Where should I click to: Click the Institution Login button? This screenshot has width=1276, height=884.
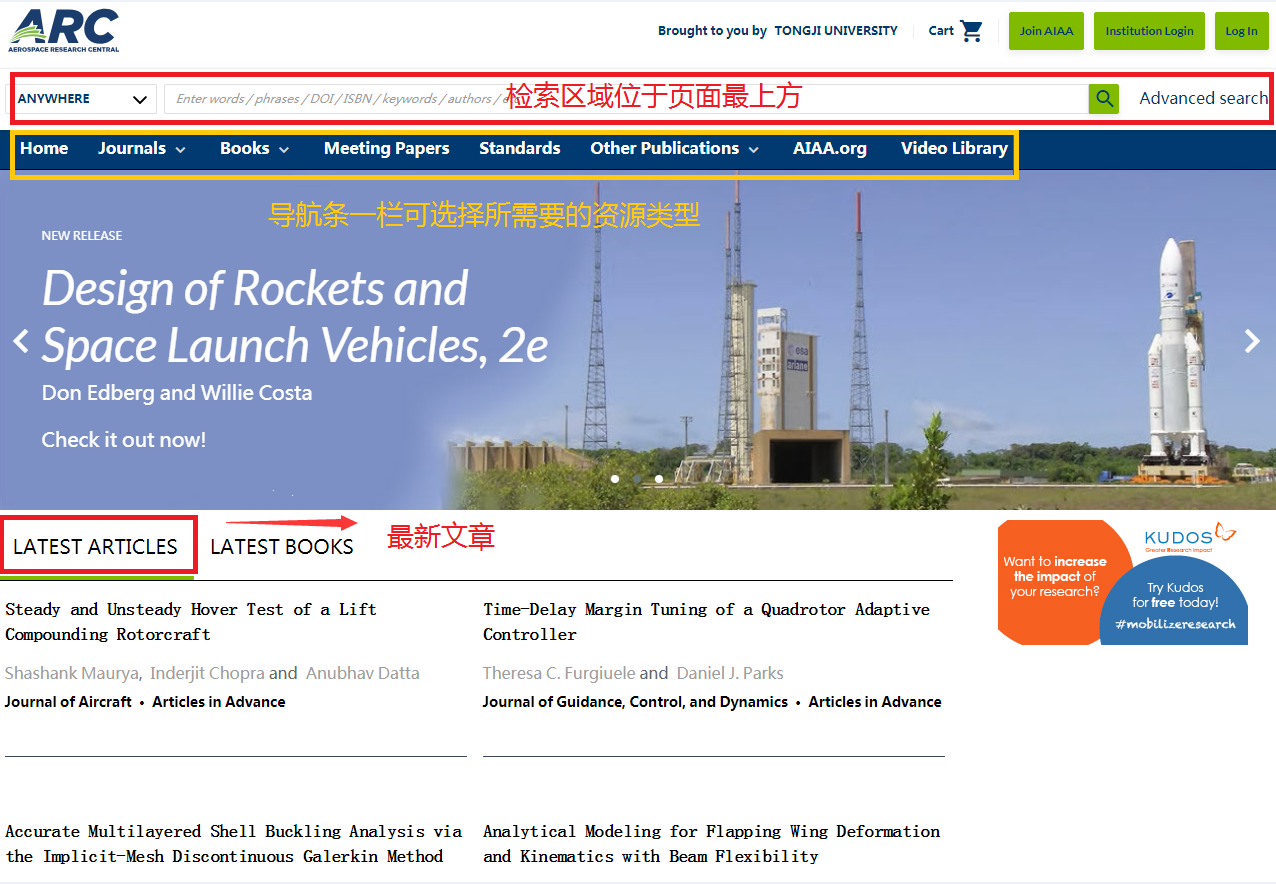tap(1149, 31)
